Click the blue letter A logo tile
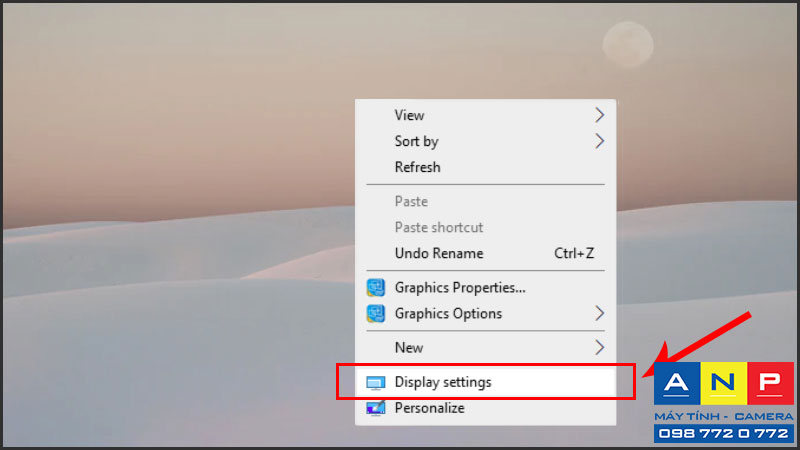Screen dimensions: 800x450 pyautogui.click(x=677, y=383)
